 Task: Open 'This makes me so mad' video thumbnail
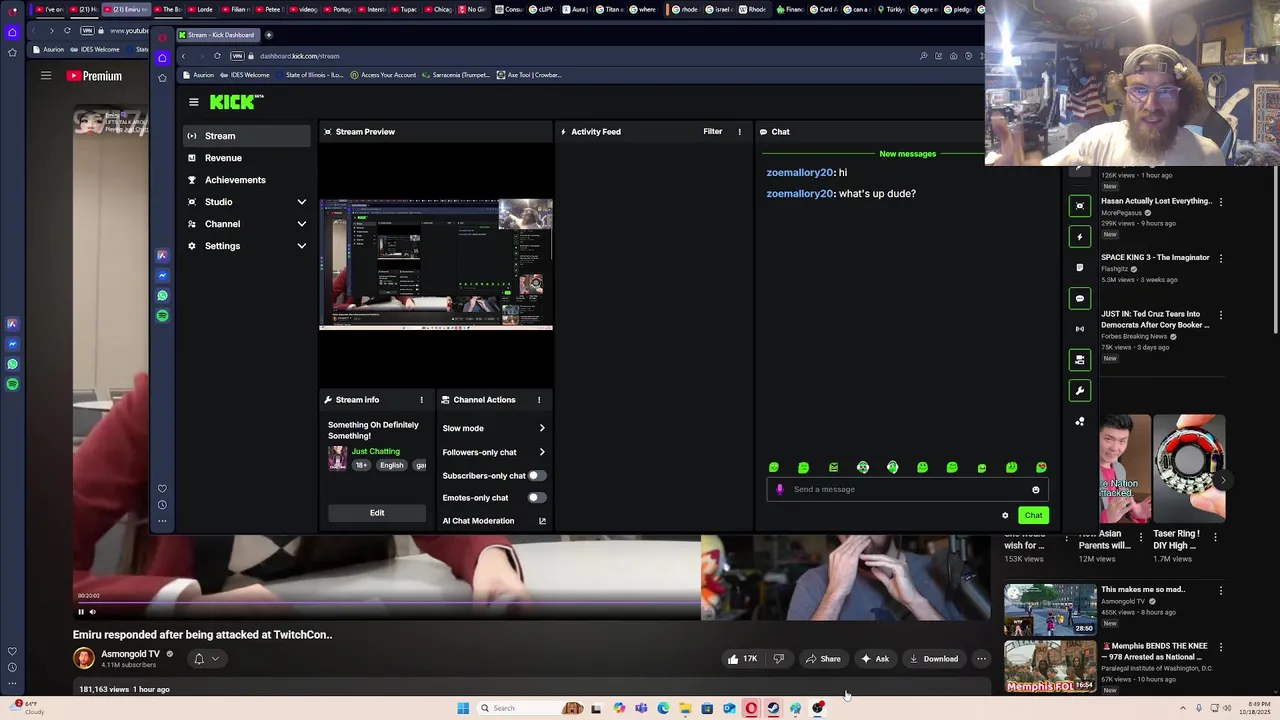click(x=1050, y=610)
